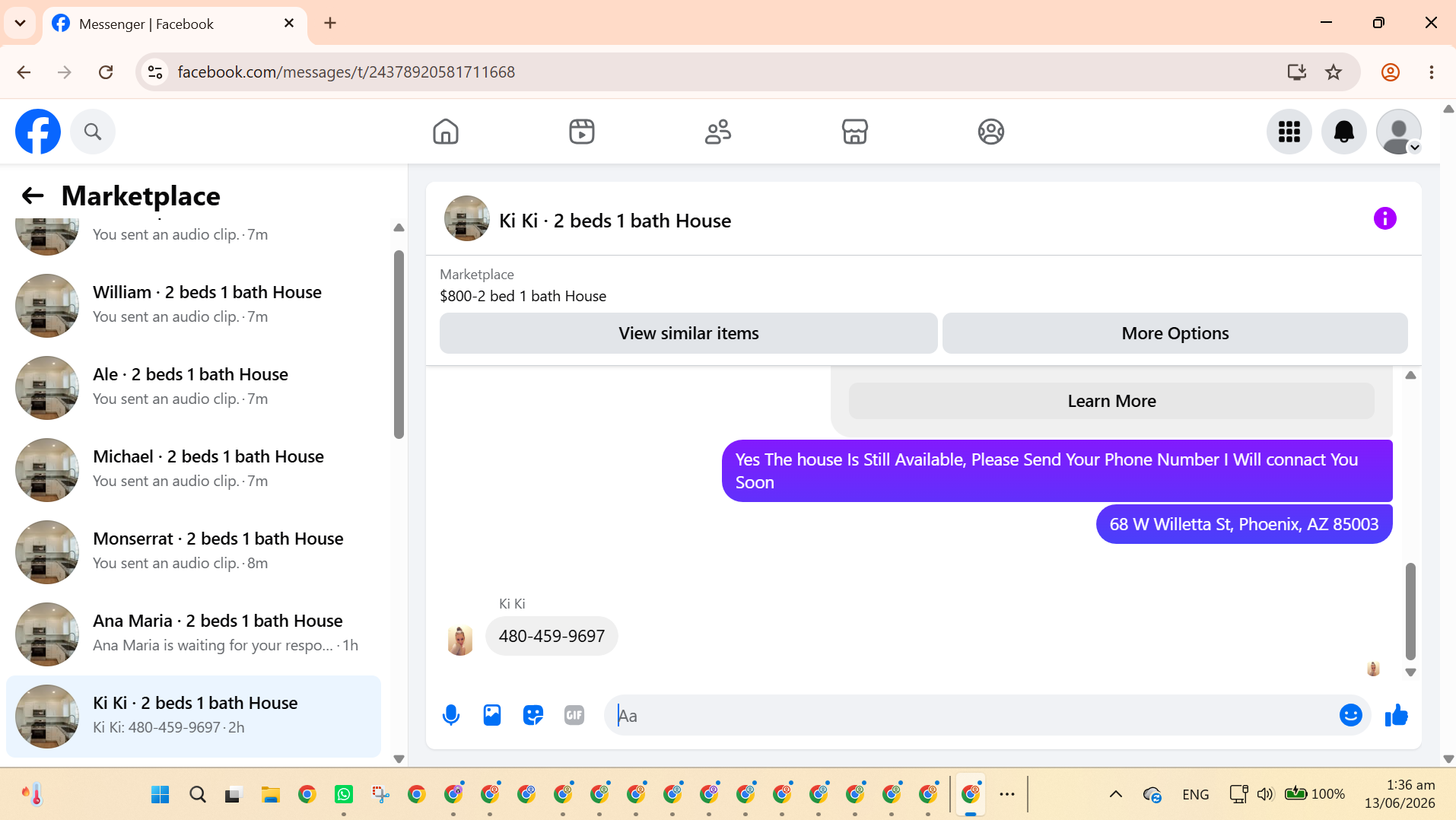Open Michael's 2 beds 1 bath chat
This screenshot has height=820, width=1456.
click(x=193, y=470)
